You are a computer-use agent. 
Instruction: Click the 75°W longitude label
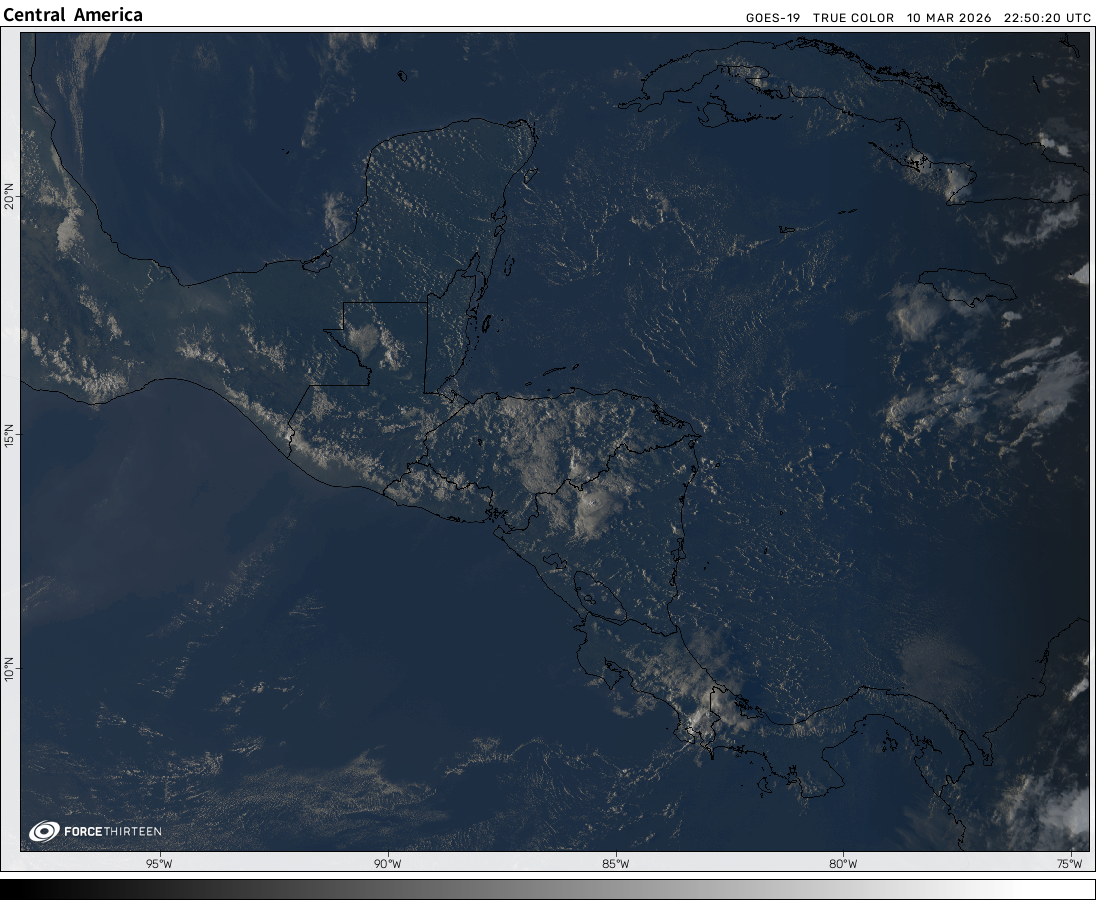click(1071, 864)
